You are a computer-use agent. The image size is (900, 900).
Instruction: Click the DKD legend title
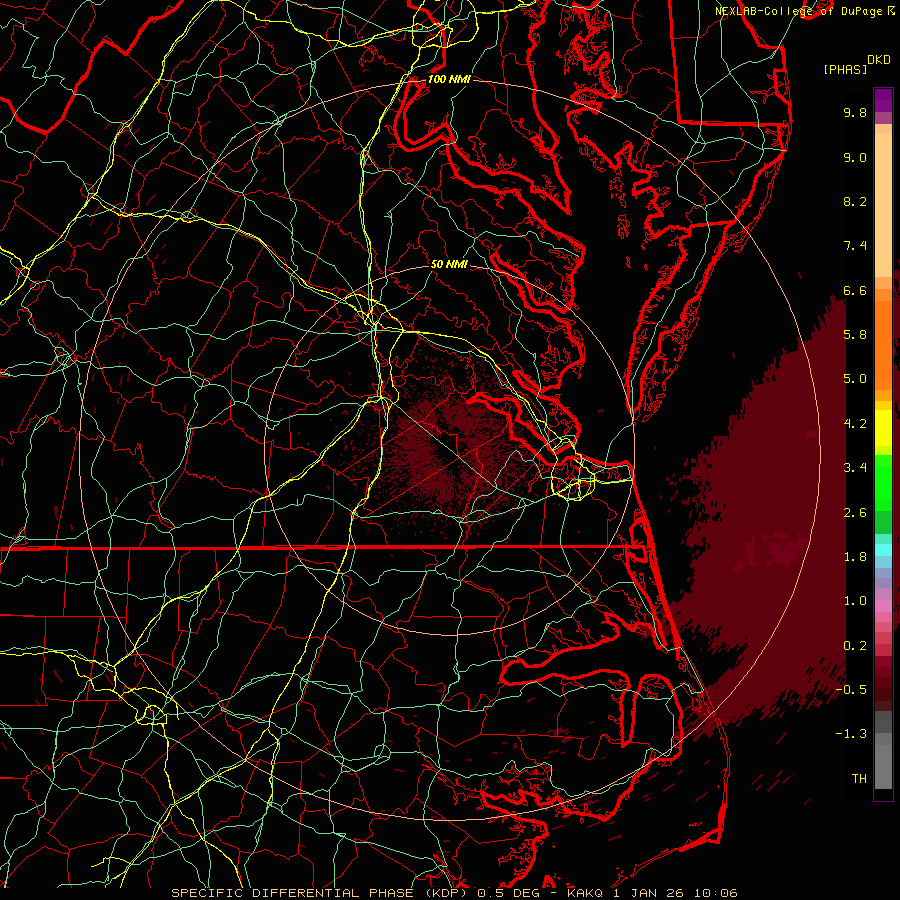878,60
